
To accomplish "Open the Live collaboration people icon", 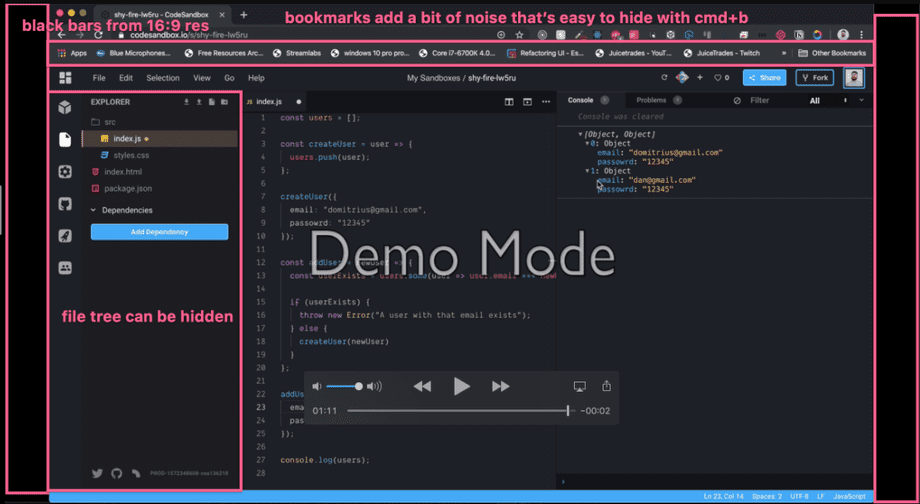I will tap(65, 268).
